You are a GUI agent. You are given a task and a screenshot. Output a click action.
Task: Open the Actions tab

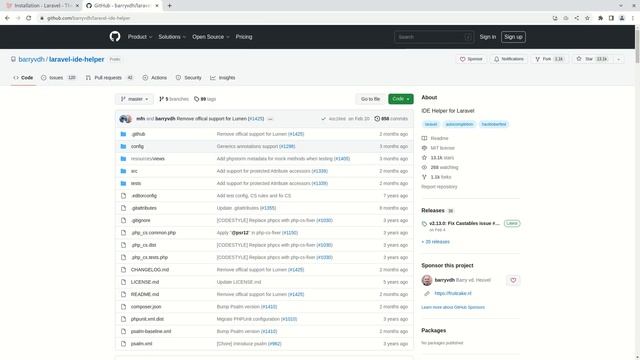[155, 78]
